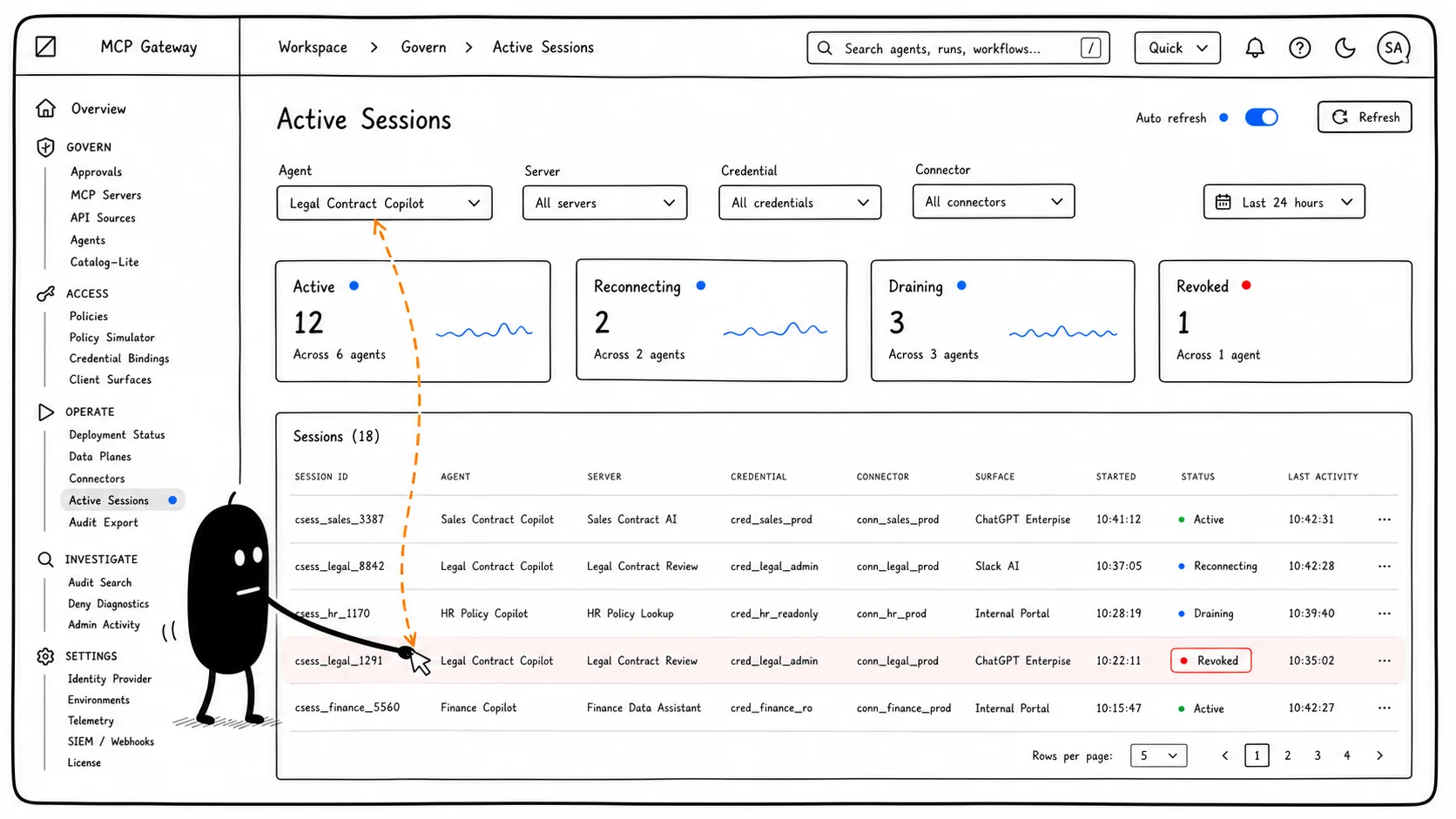Sort by STATUS column header
This screenshot has height=819, width=1456.
coord(1197,477)
